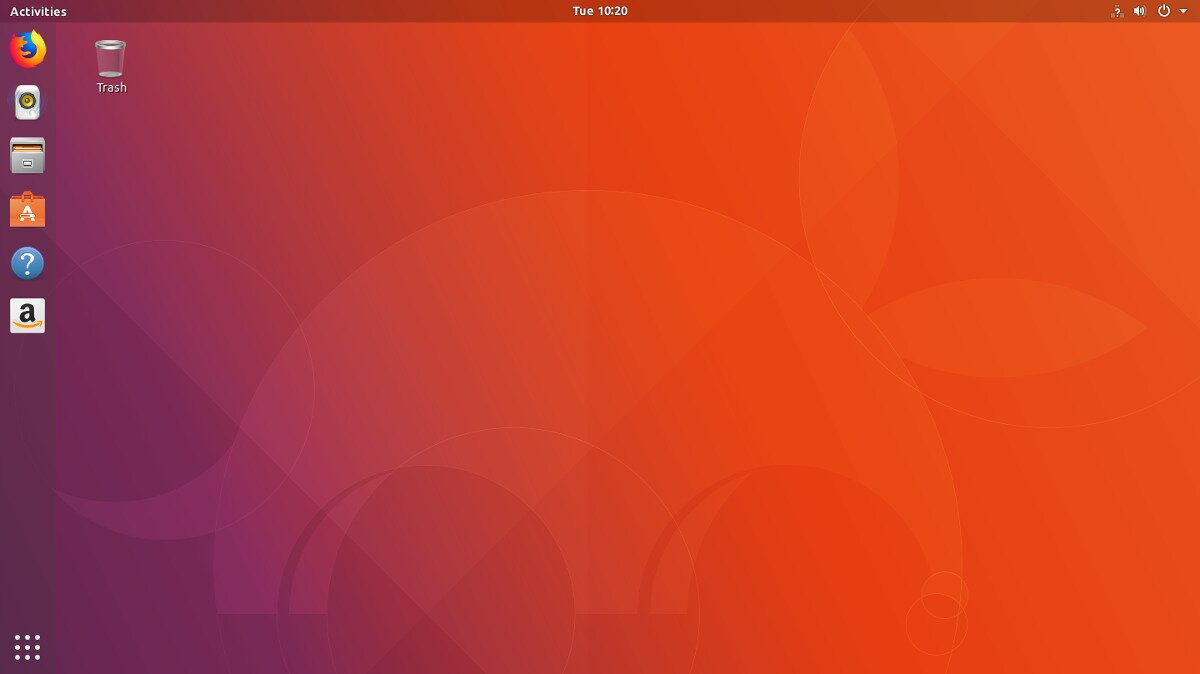Click the volume speaker icon in top bar
This screenshot has width=1200, height=674.
1140,11
